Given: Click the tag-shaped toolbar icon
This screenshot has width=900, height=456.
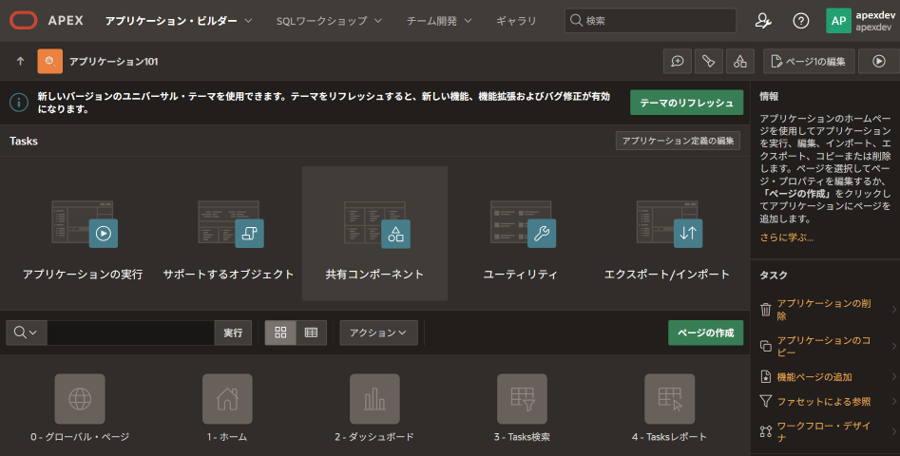Looking at the screenshot, I should click(x=708, y=61).
